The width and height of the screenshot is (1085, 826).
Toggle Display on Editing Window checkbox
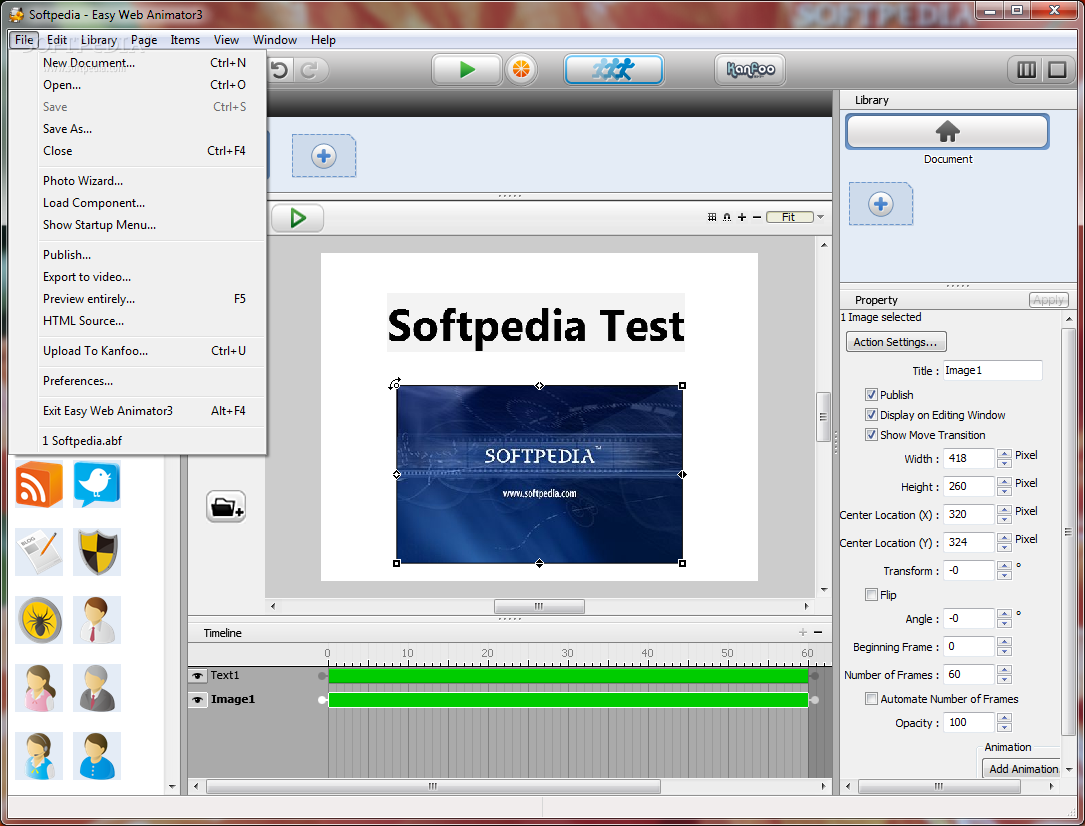pyautogui.click(x=871, y=415)
